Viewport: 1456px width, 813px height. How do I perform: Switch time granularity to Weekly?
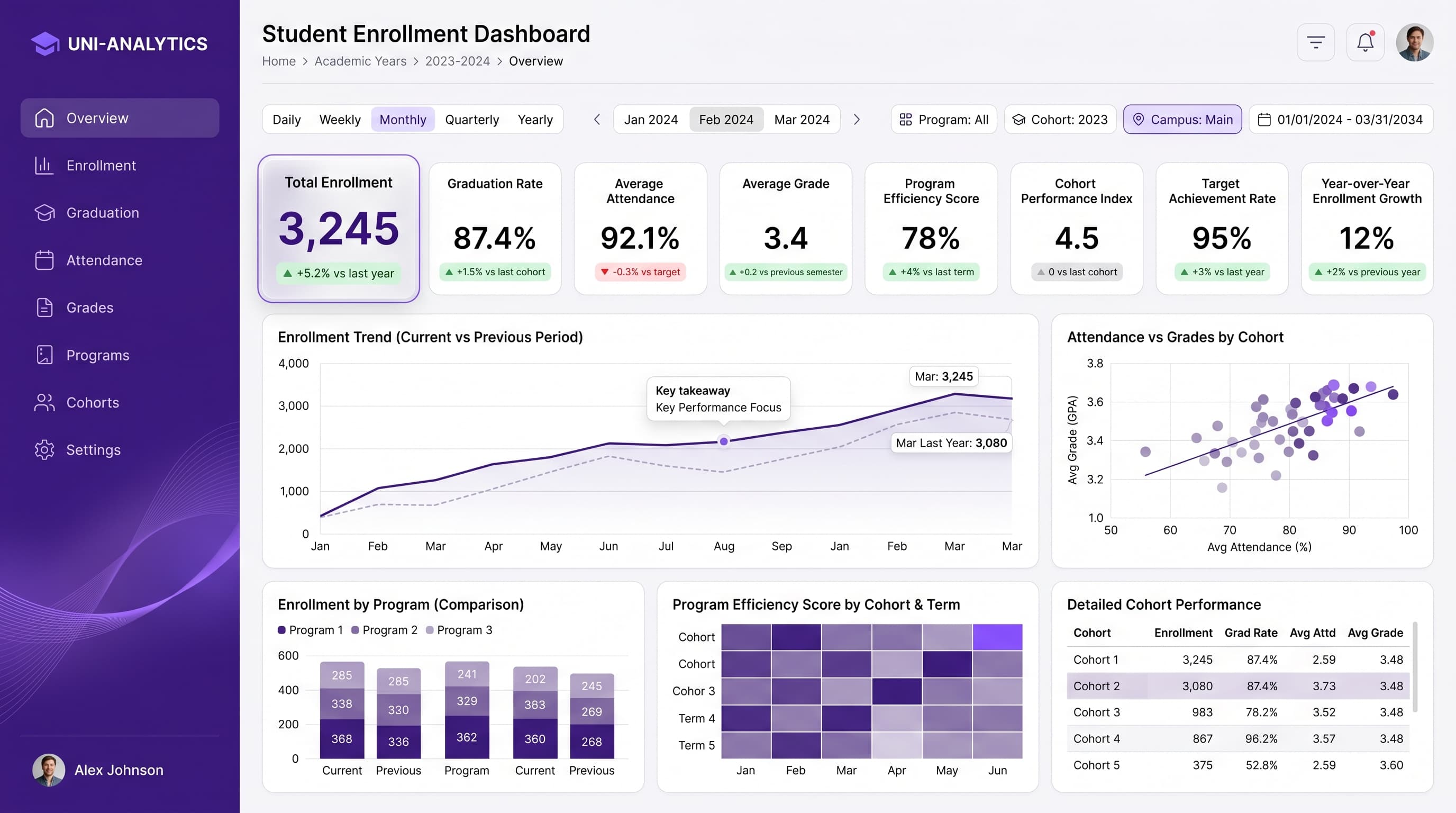point(340,120)
